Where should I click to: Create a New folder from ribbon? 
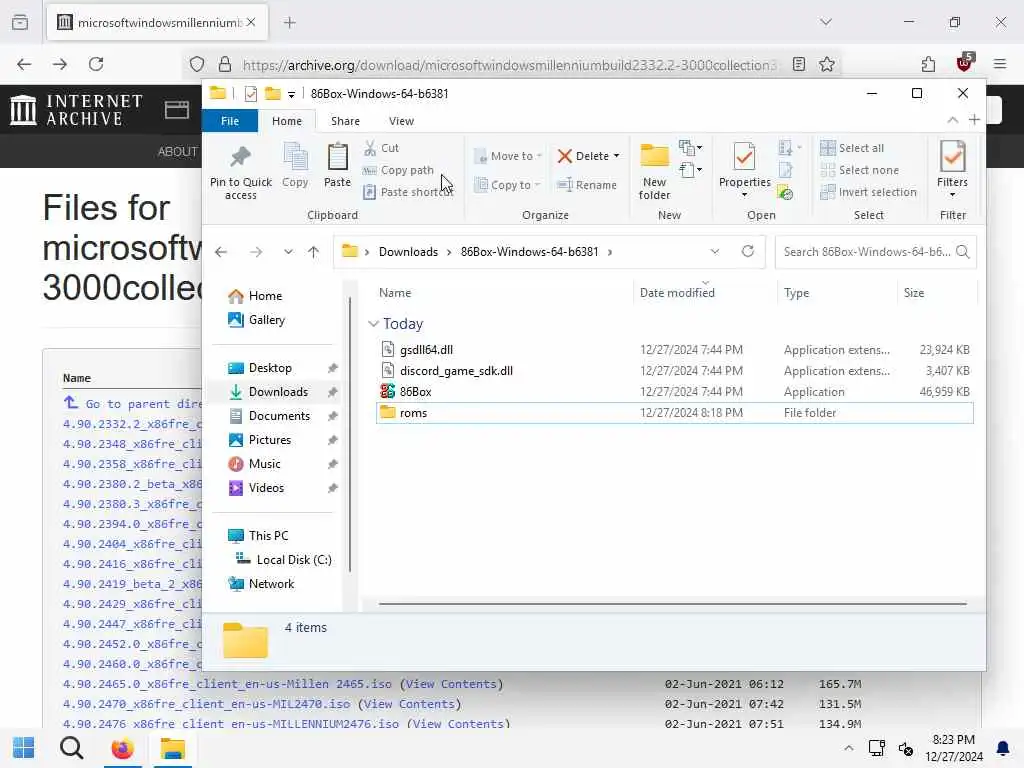[654, 171]
